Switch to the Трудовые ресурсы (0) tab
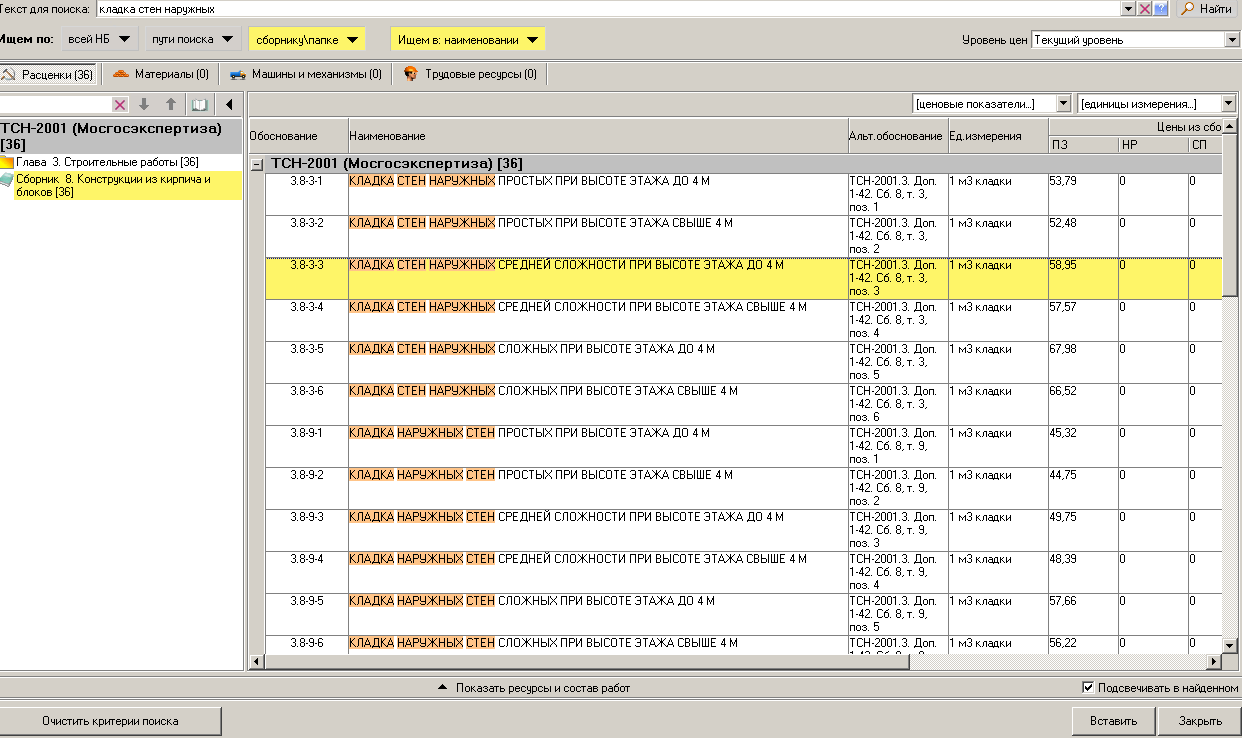The width and height of the screenshot is (1242, 738). tap(470, 74)
